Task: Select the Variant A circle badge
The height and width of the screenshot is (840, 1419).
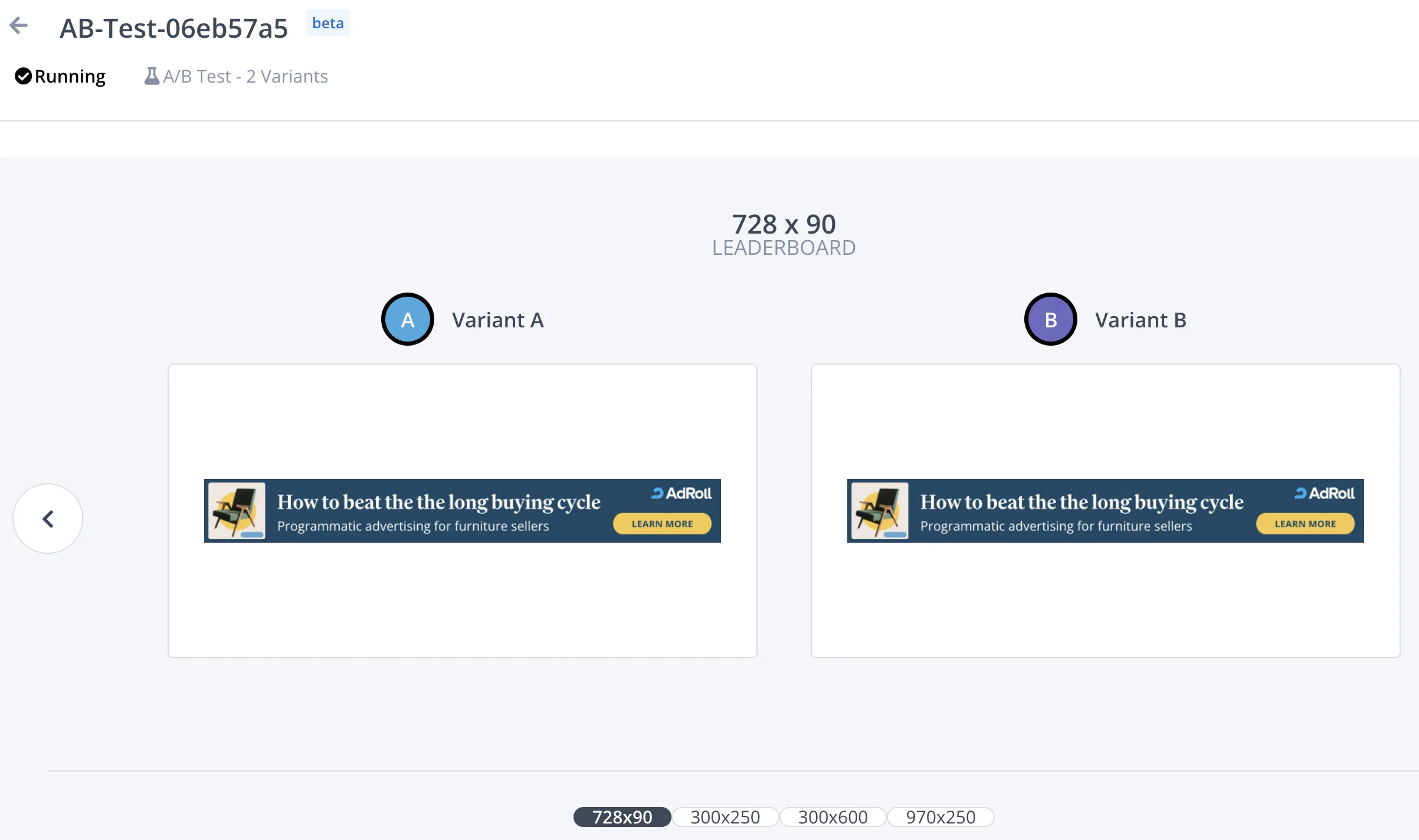Action: 408,319
